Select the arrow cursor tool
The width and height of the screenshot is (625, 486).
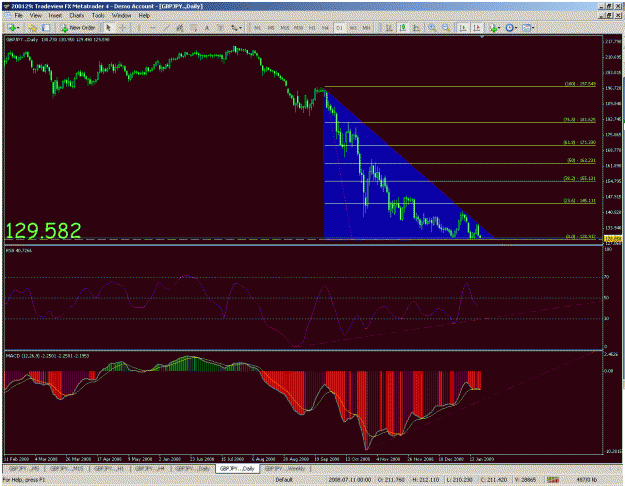(108, 28)
